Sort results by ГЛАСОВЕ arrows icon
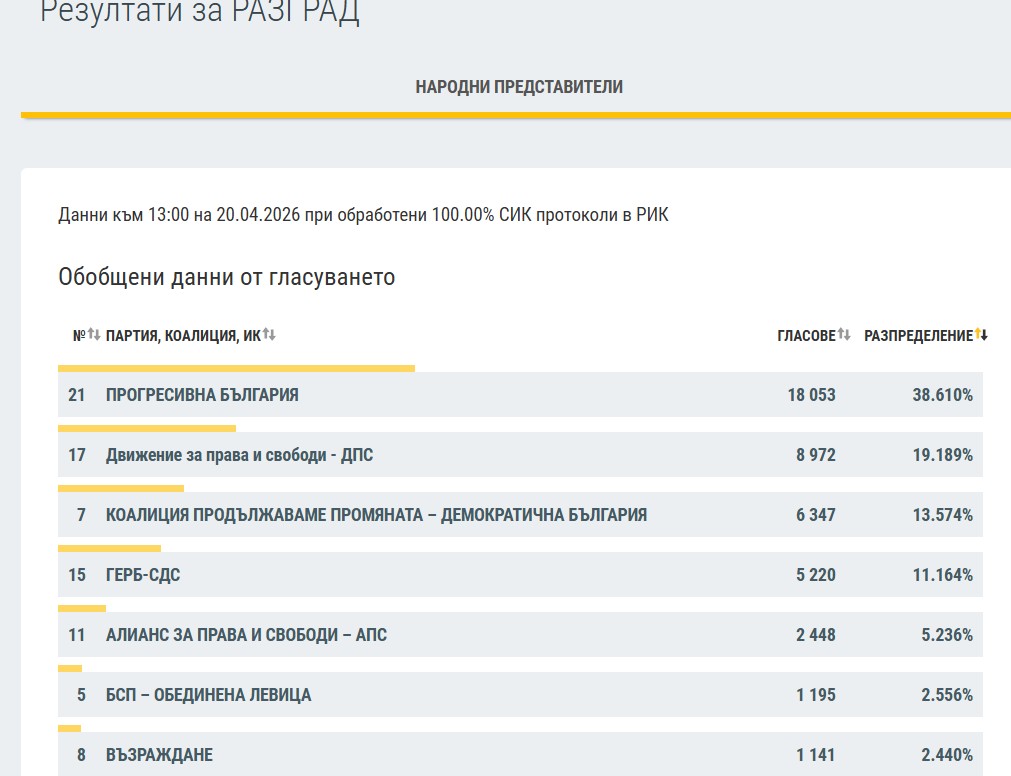The width and height of the screenshot is (1011, 776). (x=844, y=335)
